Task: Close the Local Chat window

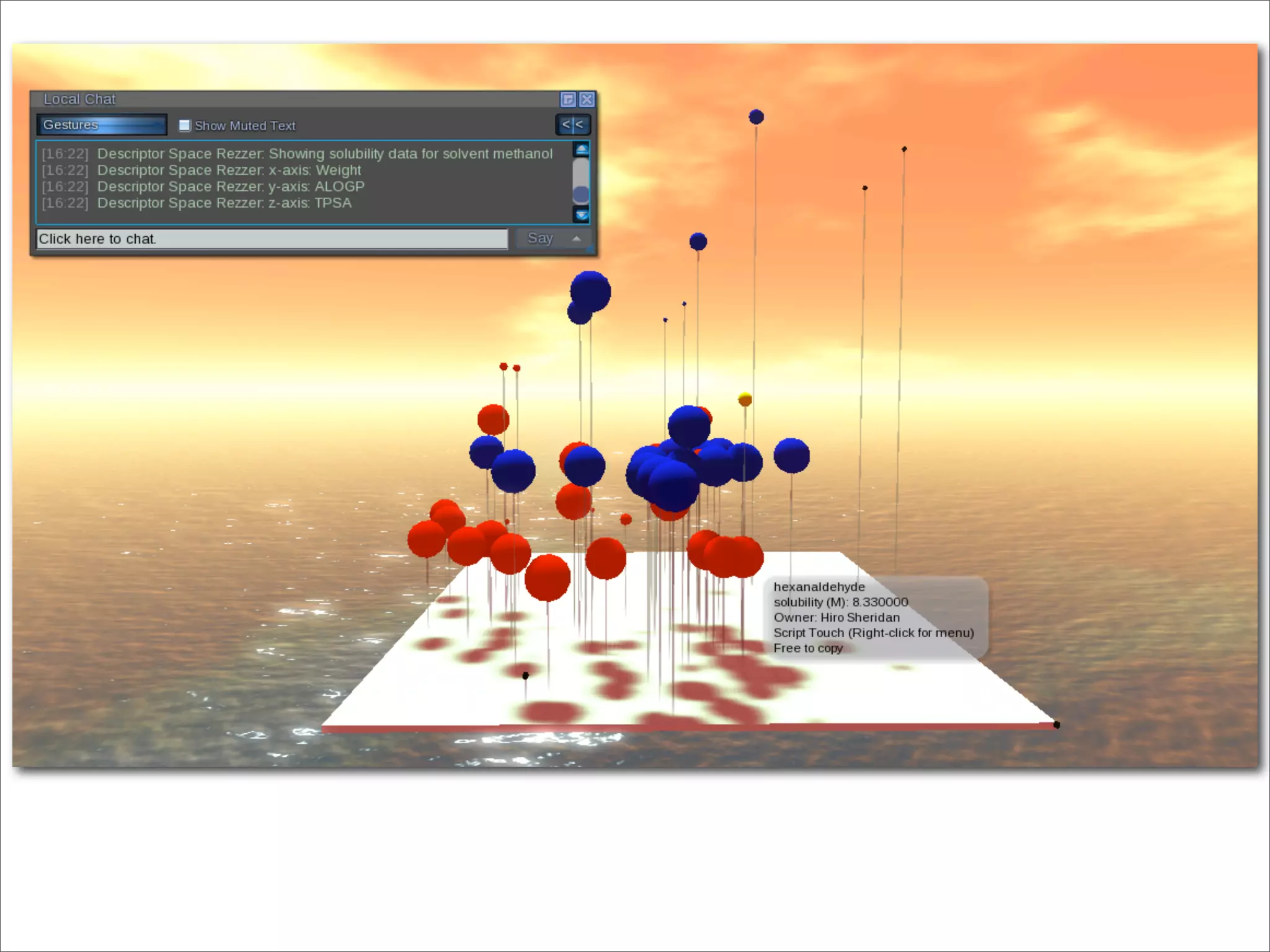Action: (587, 100)
